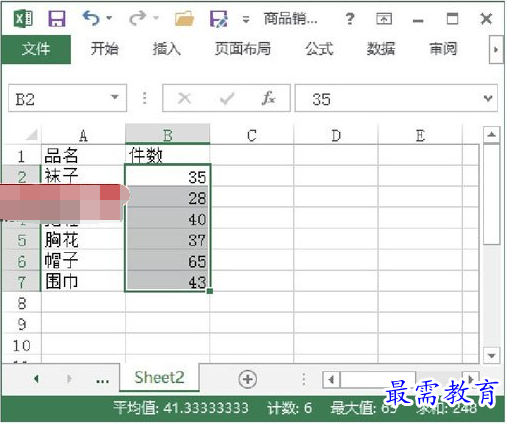Viewport: 507px width, 424px height.
Task: Click horizontal scrollbar left arrow
Action: 331,379
